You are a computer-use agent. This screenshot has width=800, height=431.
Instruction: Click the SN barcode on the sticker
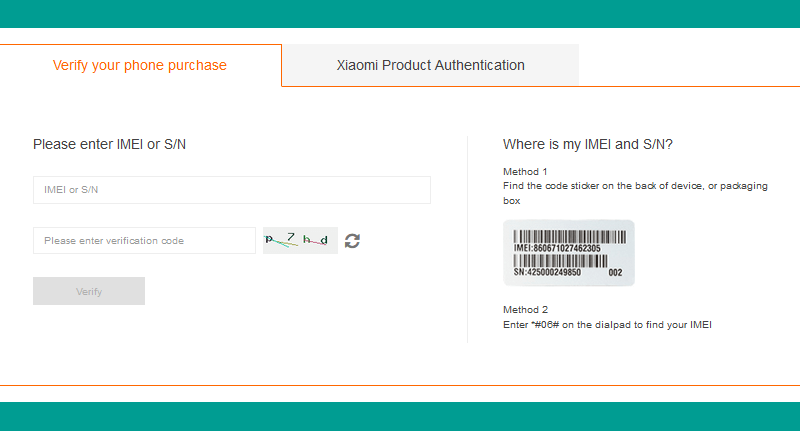pos(561,261)
